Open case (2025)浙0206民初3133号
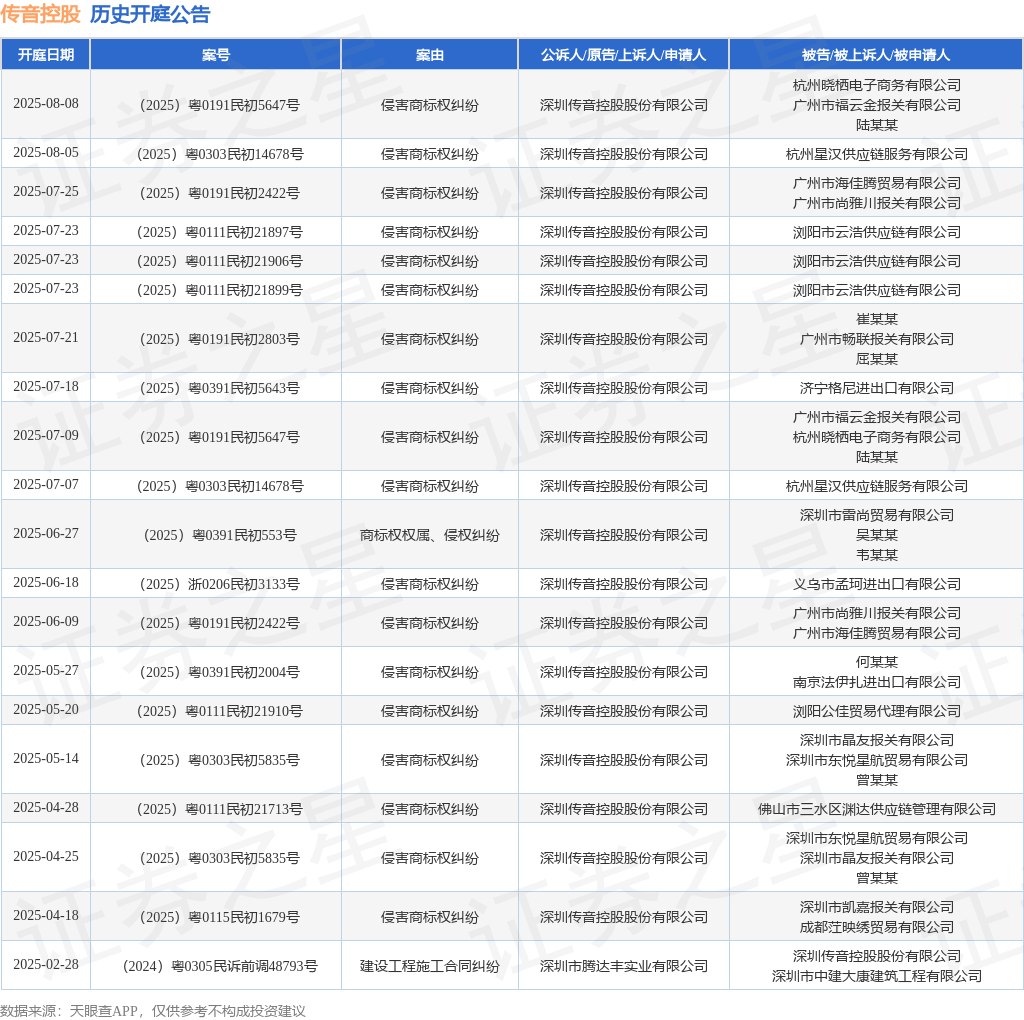1024x1020 pixels. pos(216,584)
